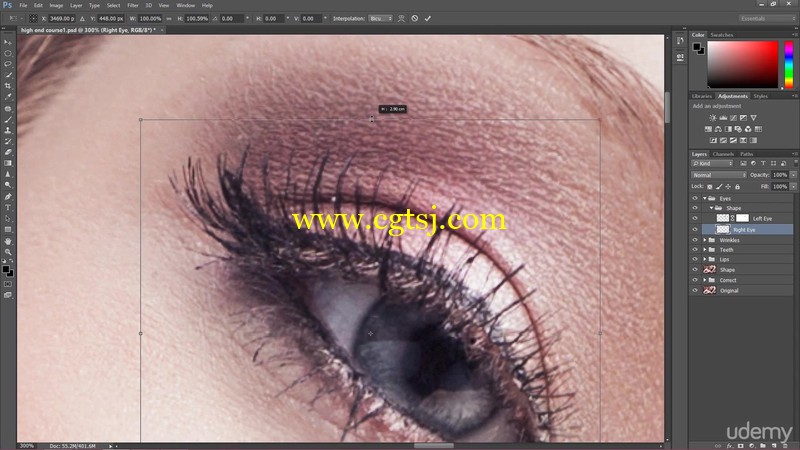Open layer styles fx button

(x=729, y=446)
